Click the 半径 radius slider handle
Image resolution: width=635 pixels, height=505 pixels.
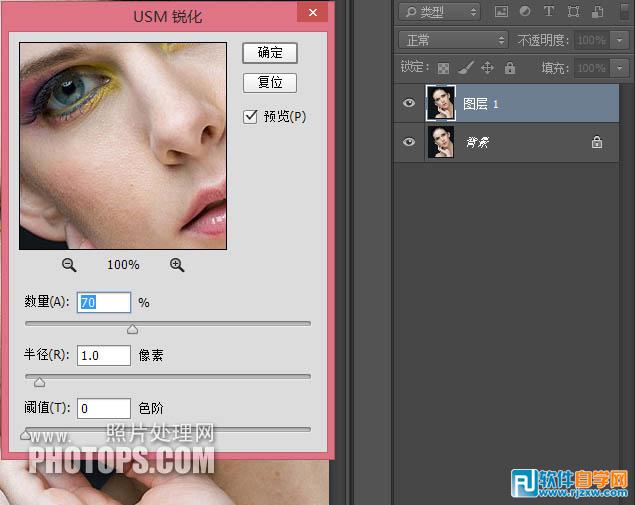pos(39,382)
